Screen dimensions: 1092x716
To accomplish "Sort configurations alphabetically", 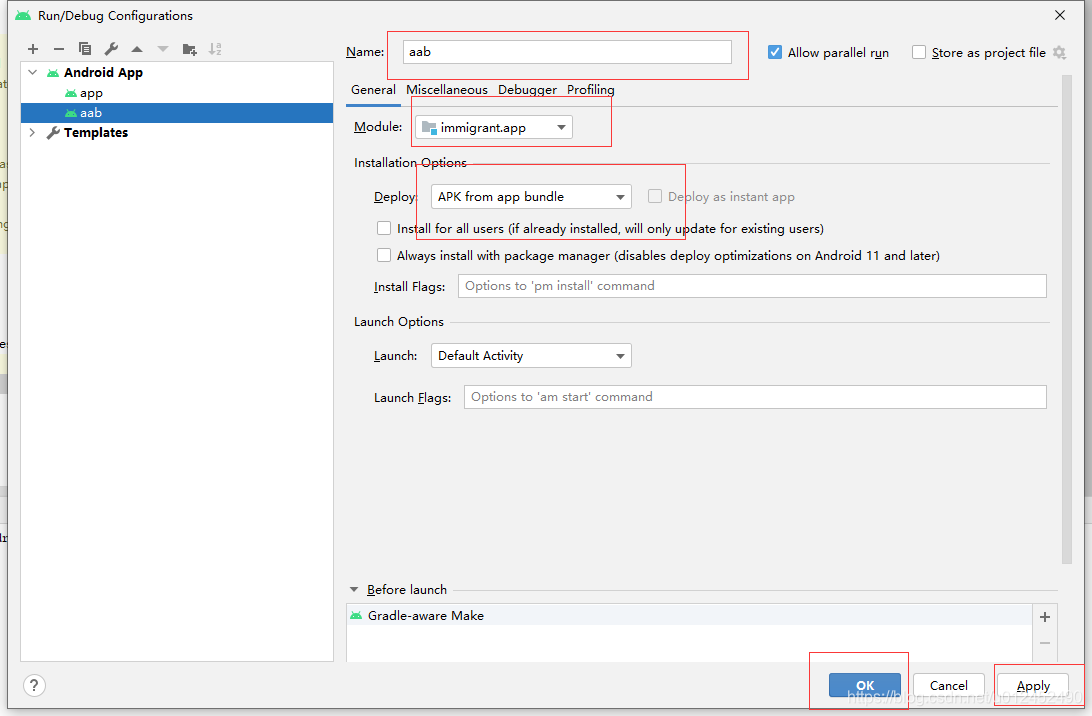I will point(215,49).
